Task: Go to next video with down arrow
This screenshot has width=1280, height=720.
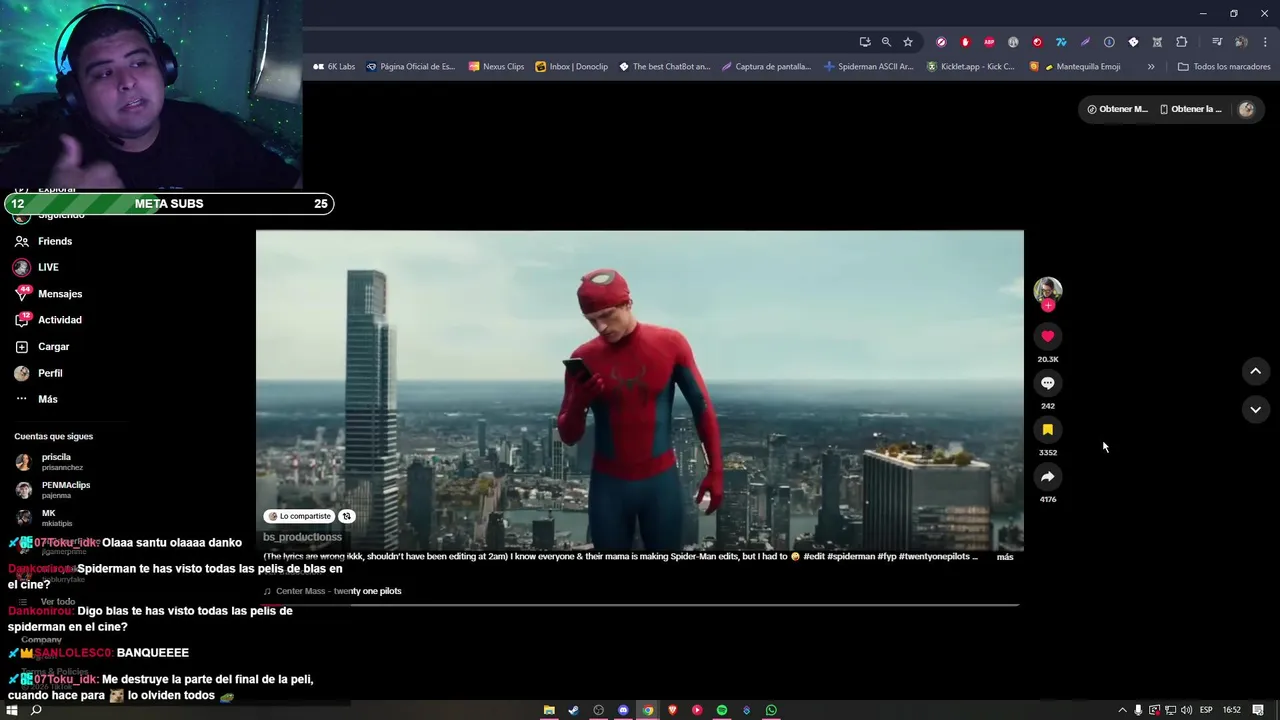Action: point(1255,409)
